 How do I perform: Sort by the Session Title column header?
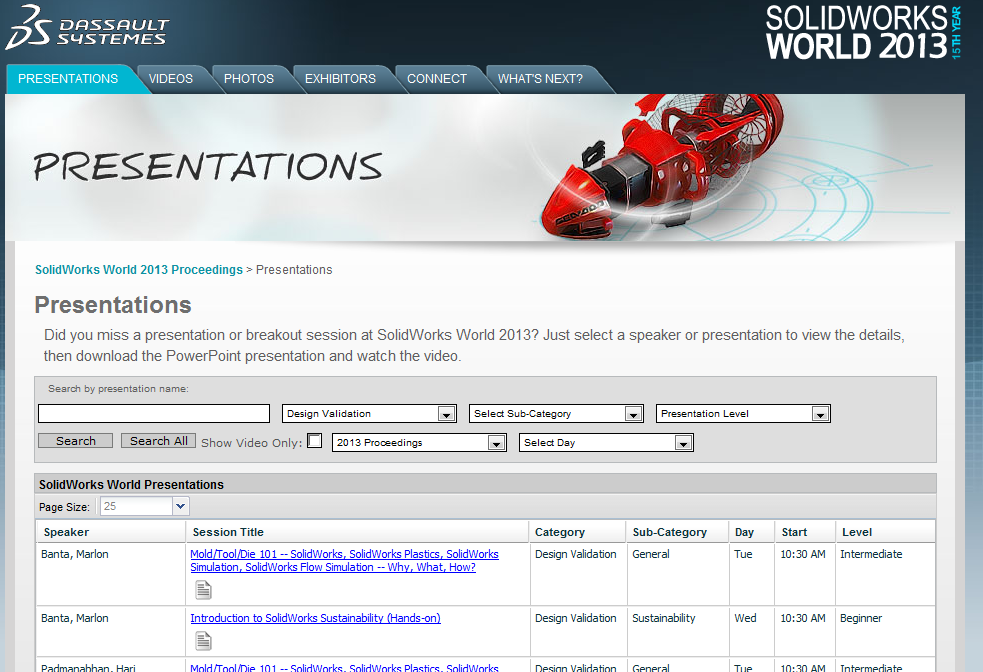[357, 532]
